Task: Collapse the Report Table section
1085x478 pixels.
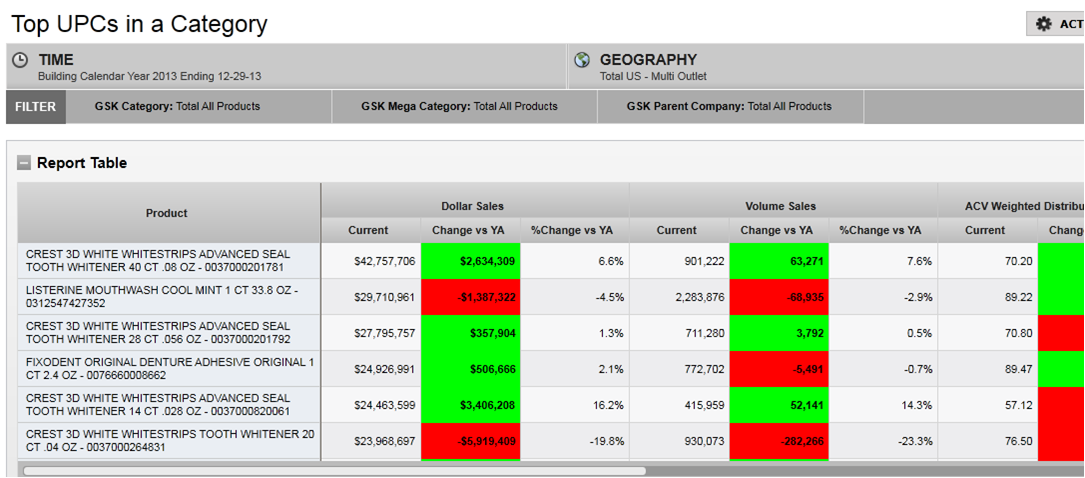Action: (24, 163)
